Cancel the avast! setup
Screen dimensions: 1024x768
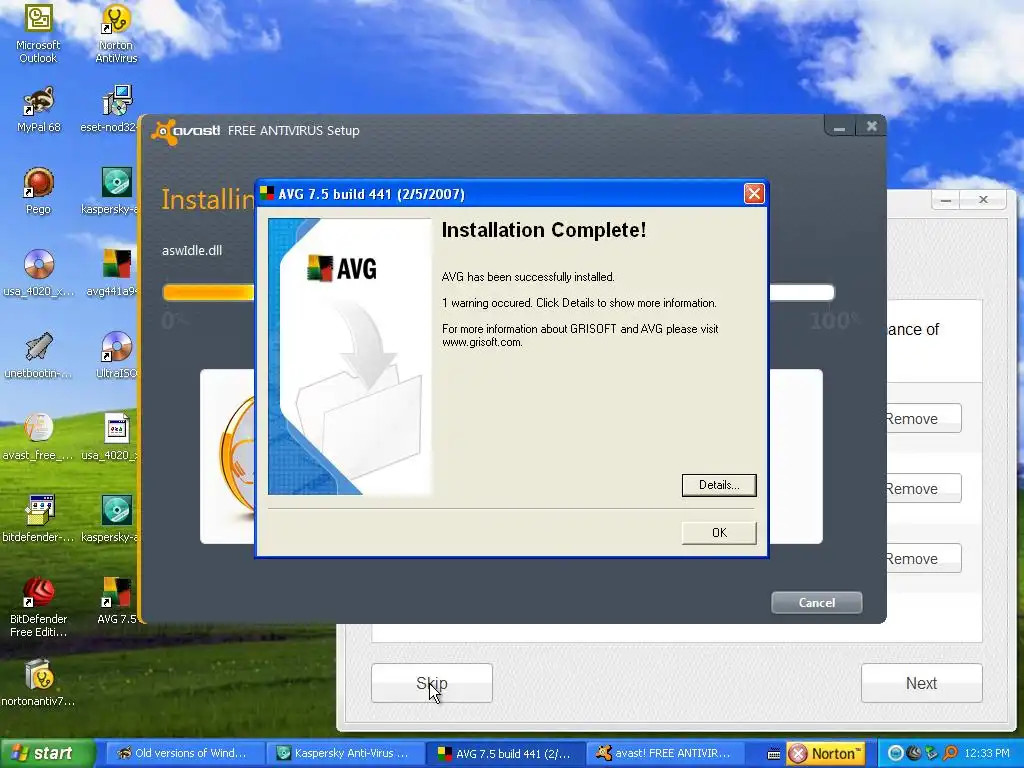(816, 603)
